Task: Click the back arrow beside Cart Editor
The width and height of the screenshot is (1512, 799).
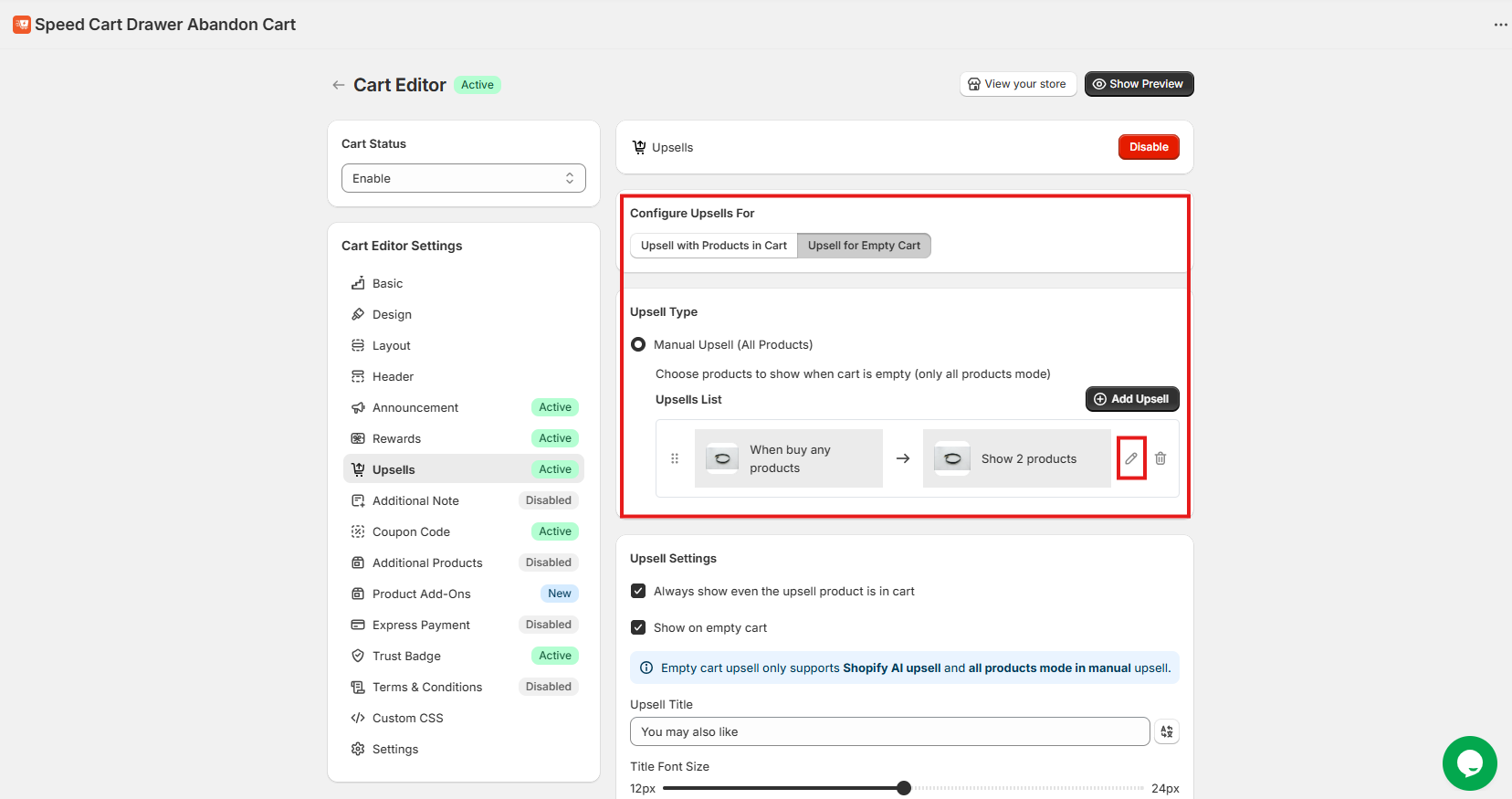Action: (x=339, y=85)
